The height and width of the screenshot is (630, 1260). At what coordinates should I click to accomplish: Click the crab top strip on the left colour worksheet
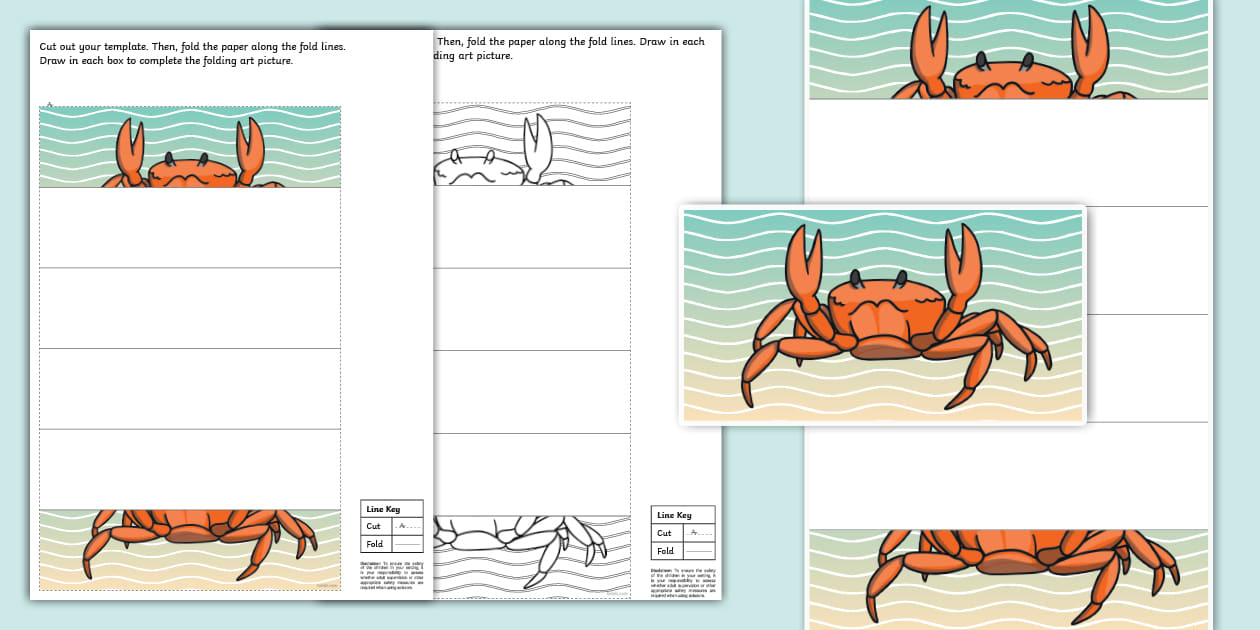click(190, 148)
